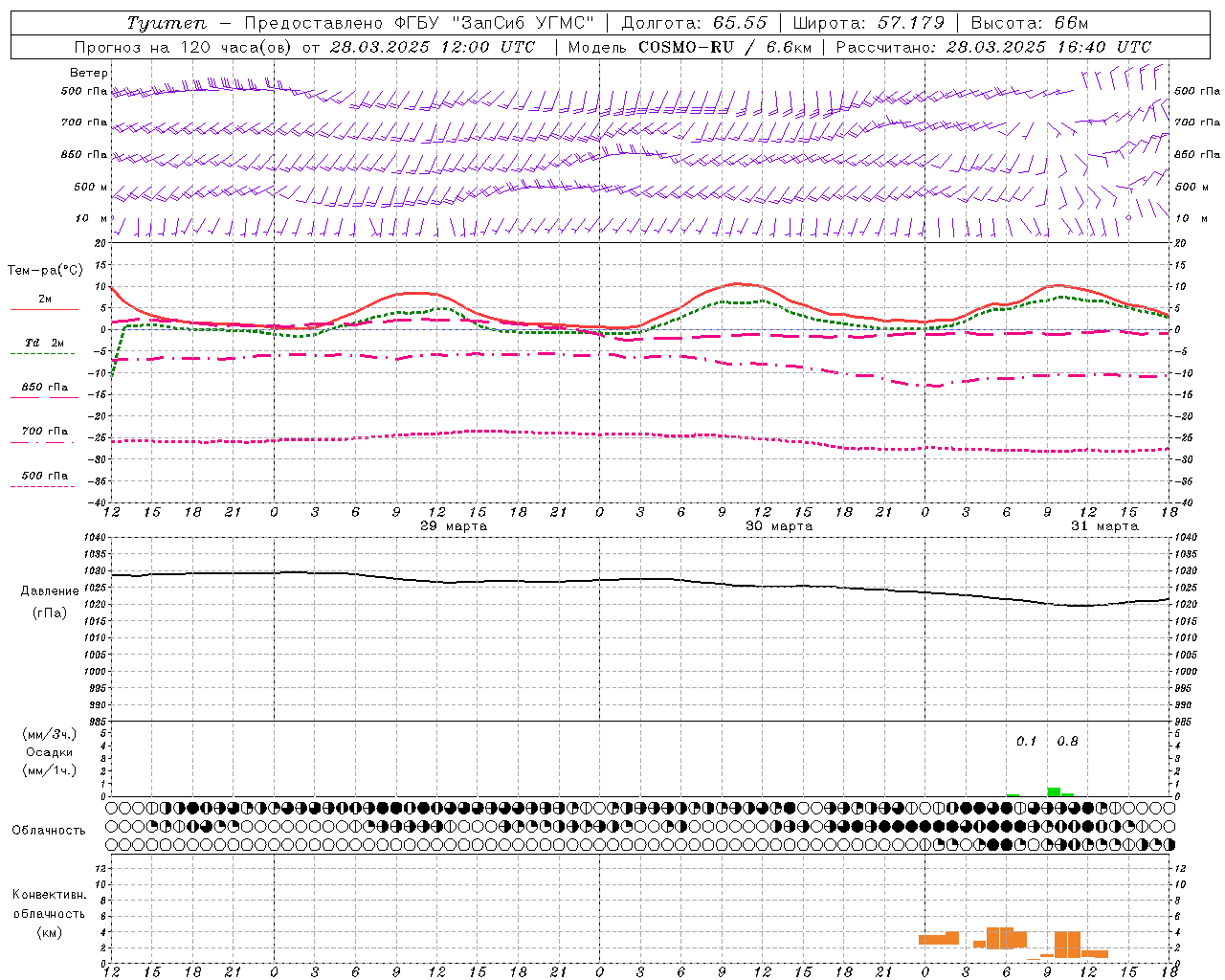Click the "0.8" precipitation amount value

(1067, 742)
